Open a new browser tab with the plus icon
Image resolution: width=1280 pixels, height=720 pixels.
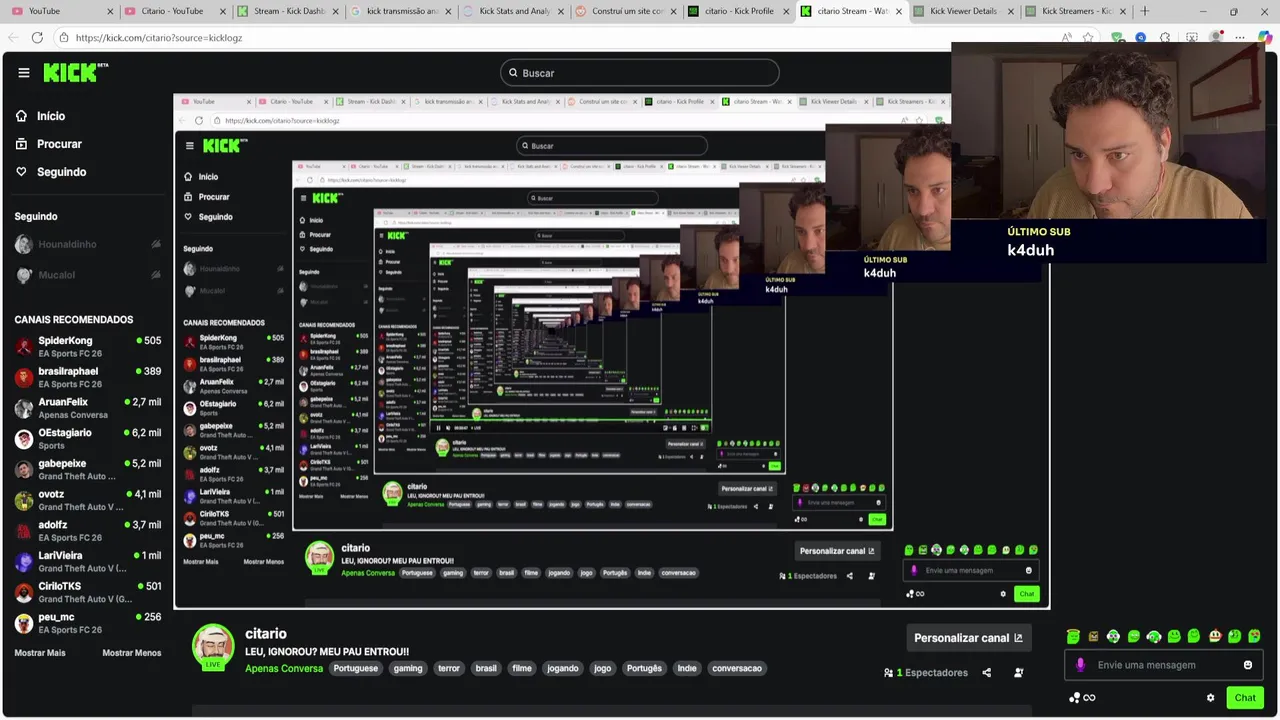[x=1145, y=11]
